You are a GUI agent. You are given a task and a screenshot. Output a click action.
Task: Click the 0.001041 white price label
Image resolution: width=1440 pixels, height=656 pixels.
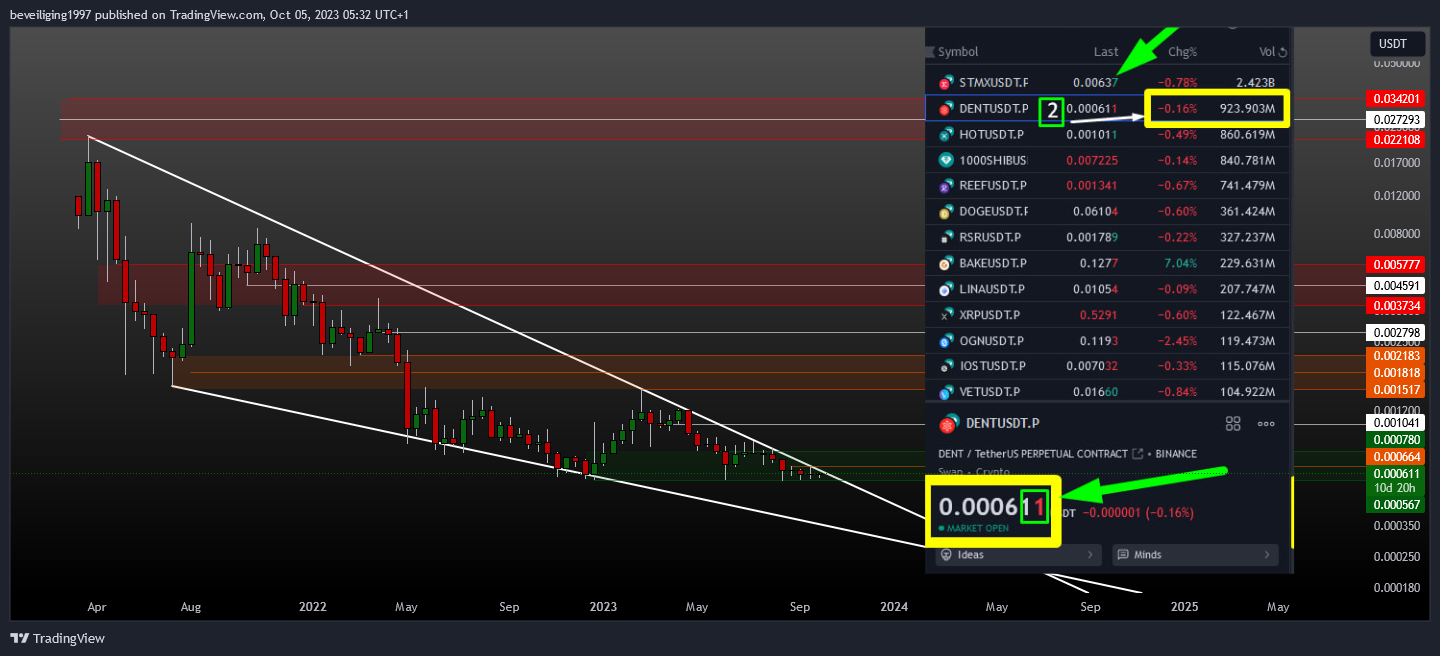point(1395,423)
